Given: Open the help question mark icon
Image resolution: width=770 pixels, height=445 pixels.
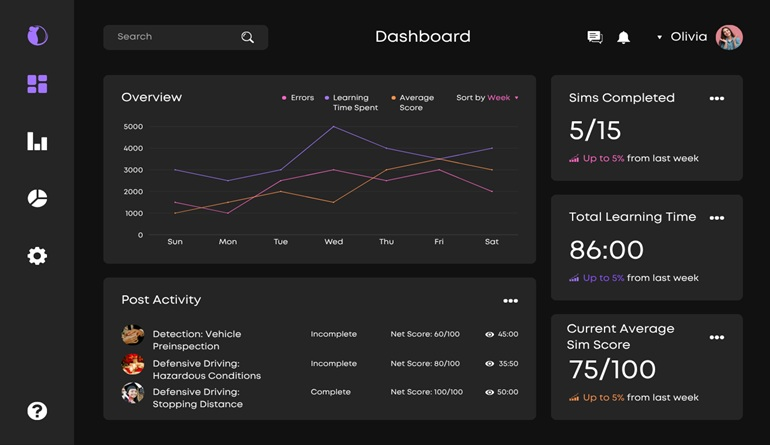Looking at the screenshot, I should click(x=37, y=411).
